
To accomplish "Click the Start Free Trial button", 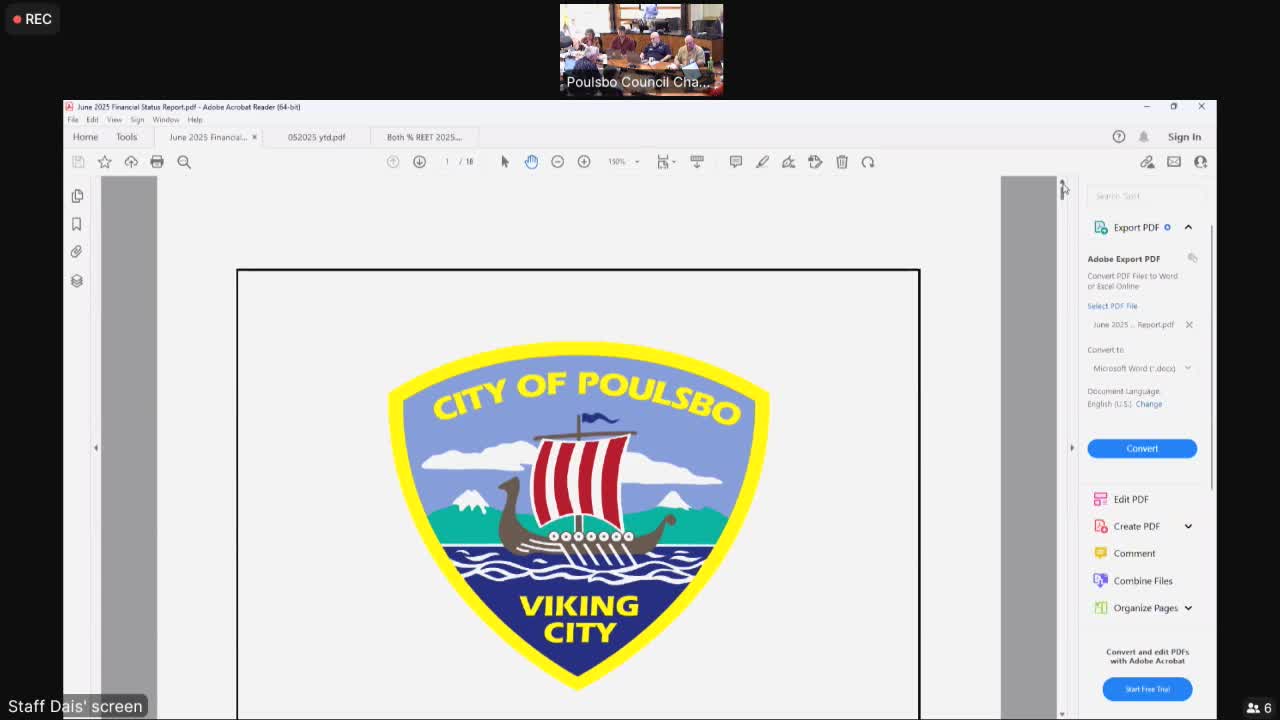I will click(1147, 689).
